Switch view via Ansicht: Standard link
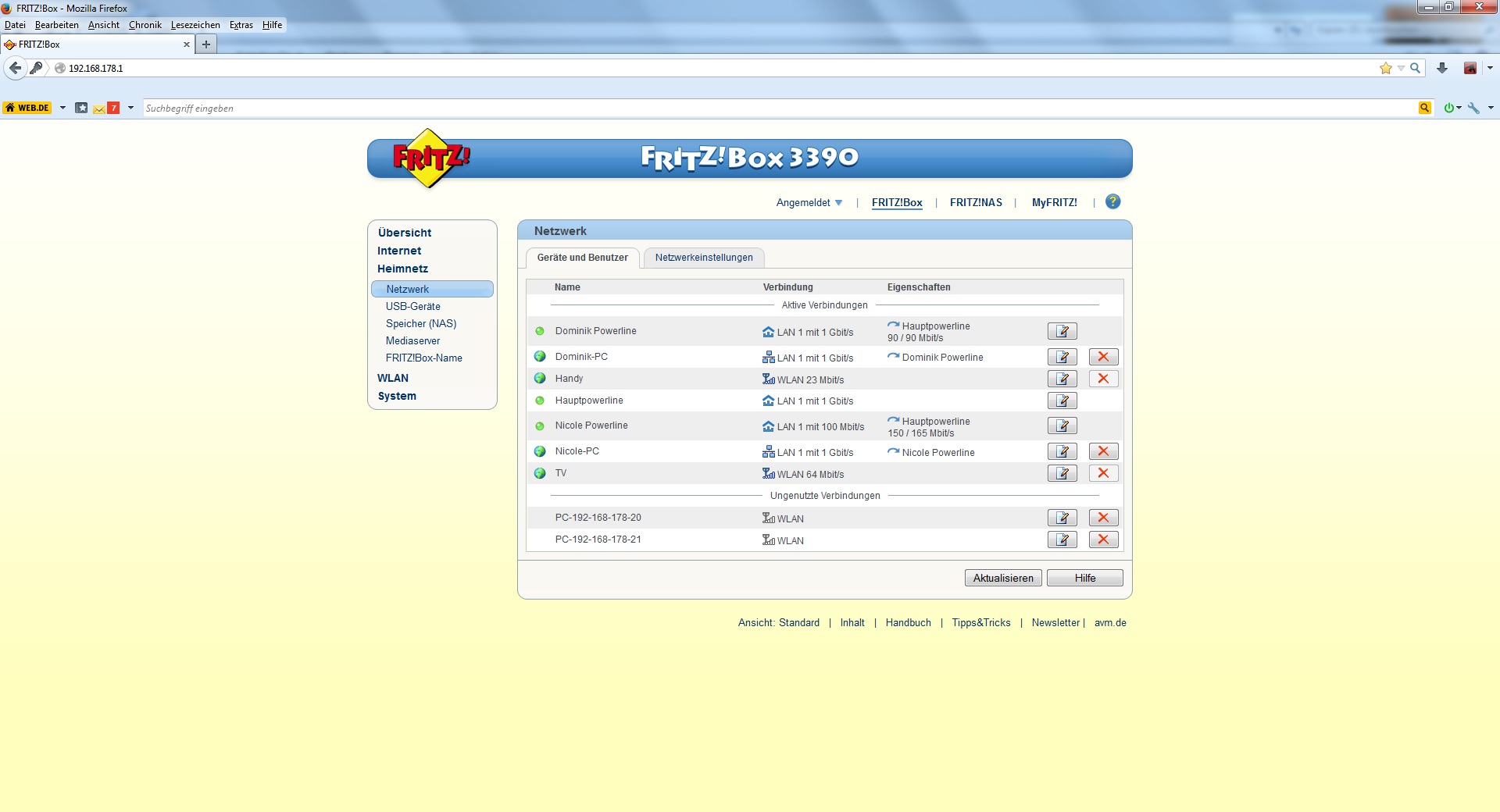The height and width of the screenshot is (812, 1500). coord(779,622)
